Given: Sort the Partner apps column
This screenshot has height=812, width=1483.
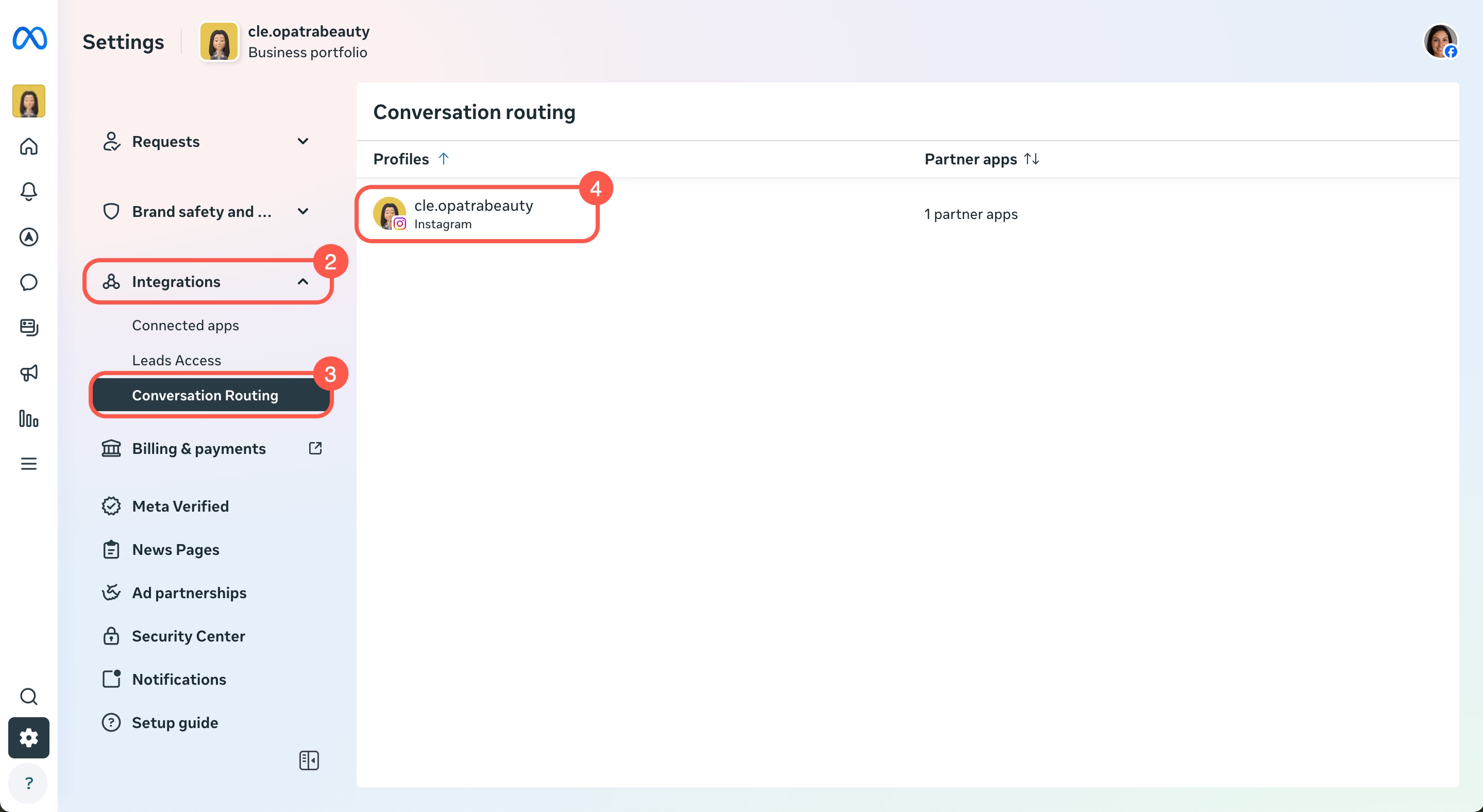Looking at the screenshot, I should [x=1032, y=159].
